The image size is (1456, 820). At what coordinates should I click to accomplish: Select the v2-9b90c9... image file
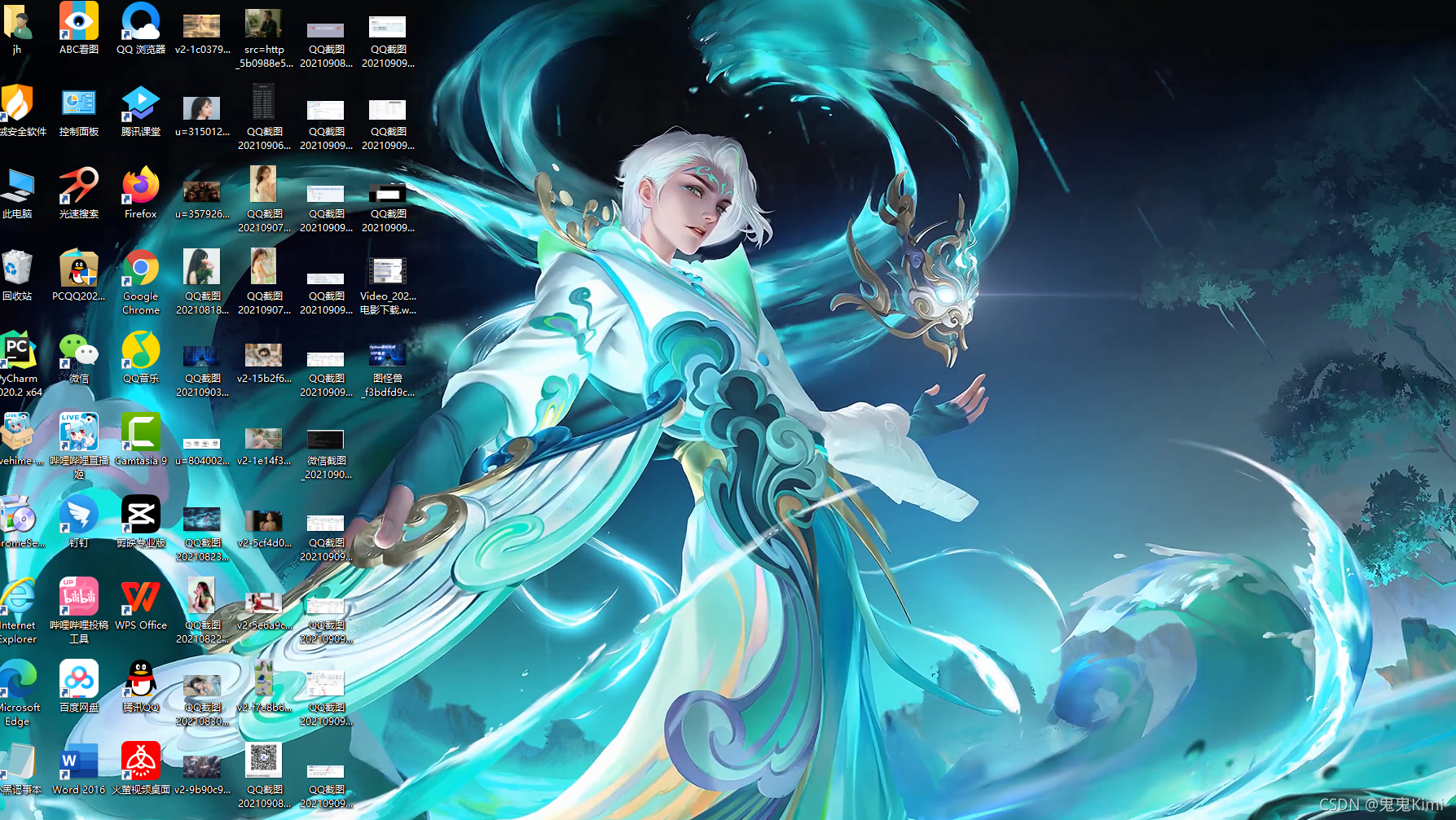point(203,775)
